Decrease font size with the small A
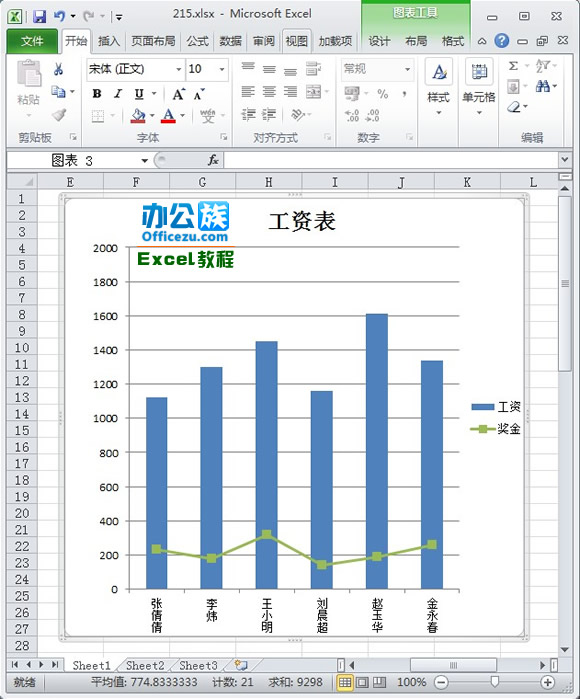Image resolution: width=580 pixels, height=699 pixels. [199, 94]
